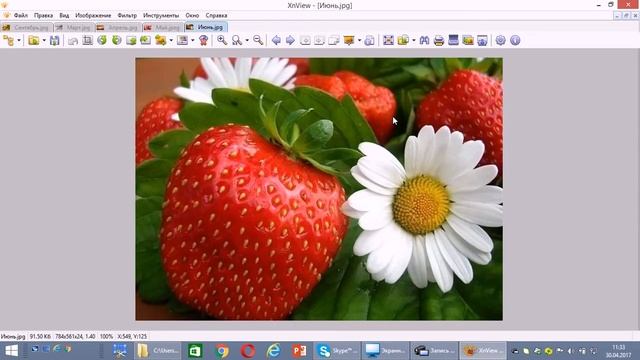
Task: Click the clipboard copy icon after slideshow
Action: (370, 40)
